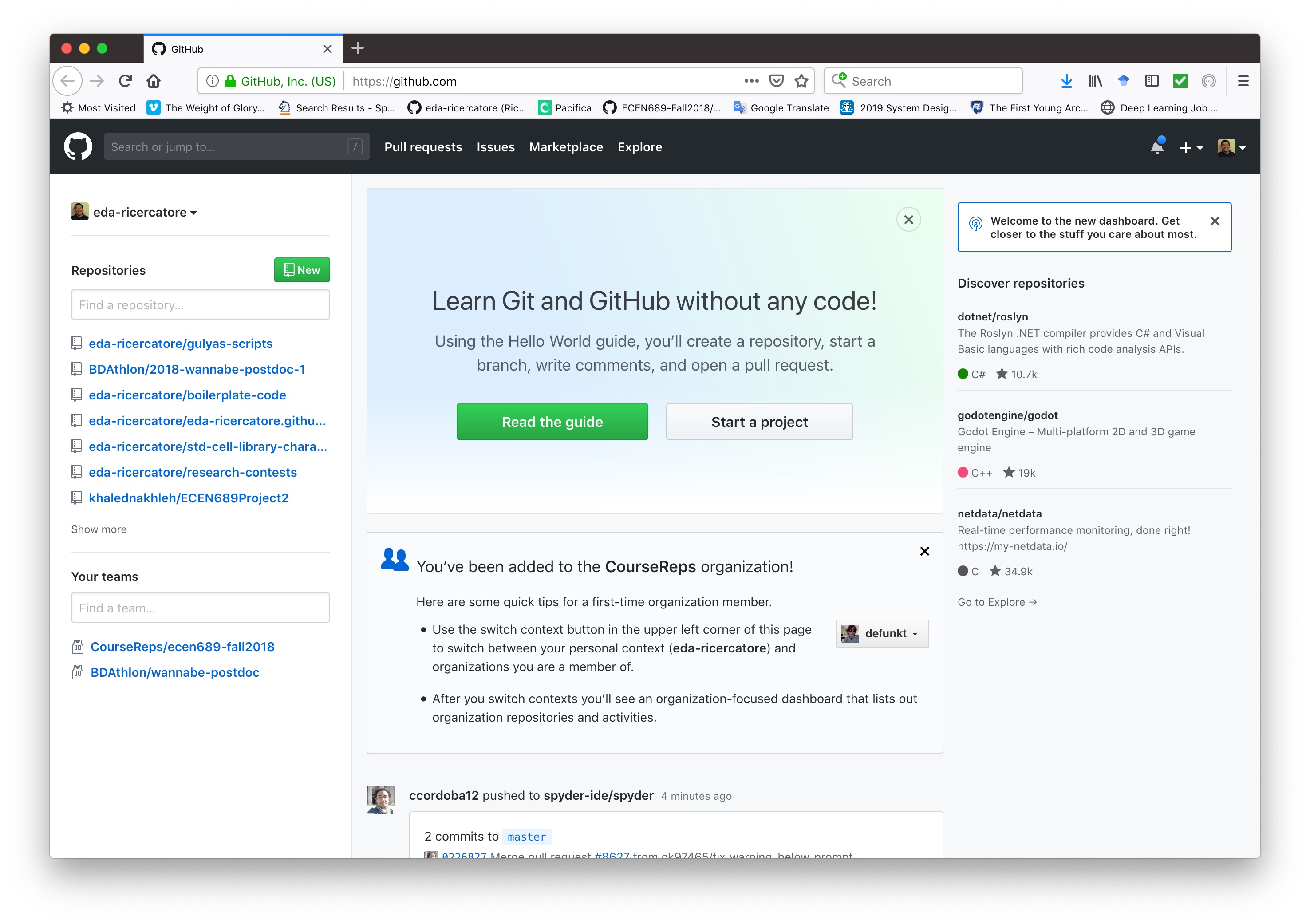Open the Firefox downloads arrow icon
This screenshot has width=1310, height=924.
tap(1066, 81)
